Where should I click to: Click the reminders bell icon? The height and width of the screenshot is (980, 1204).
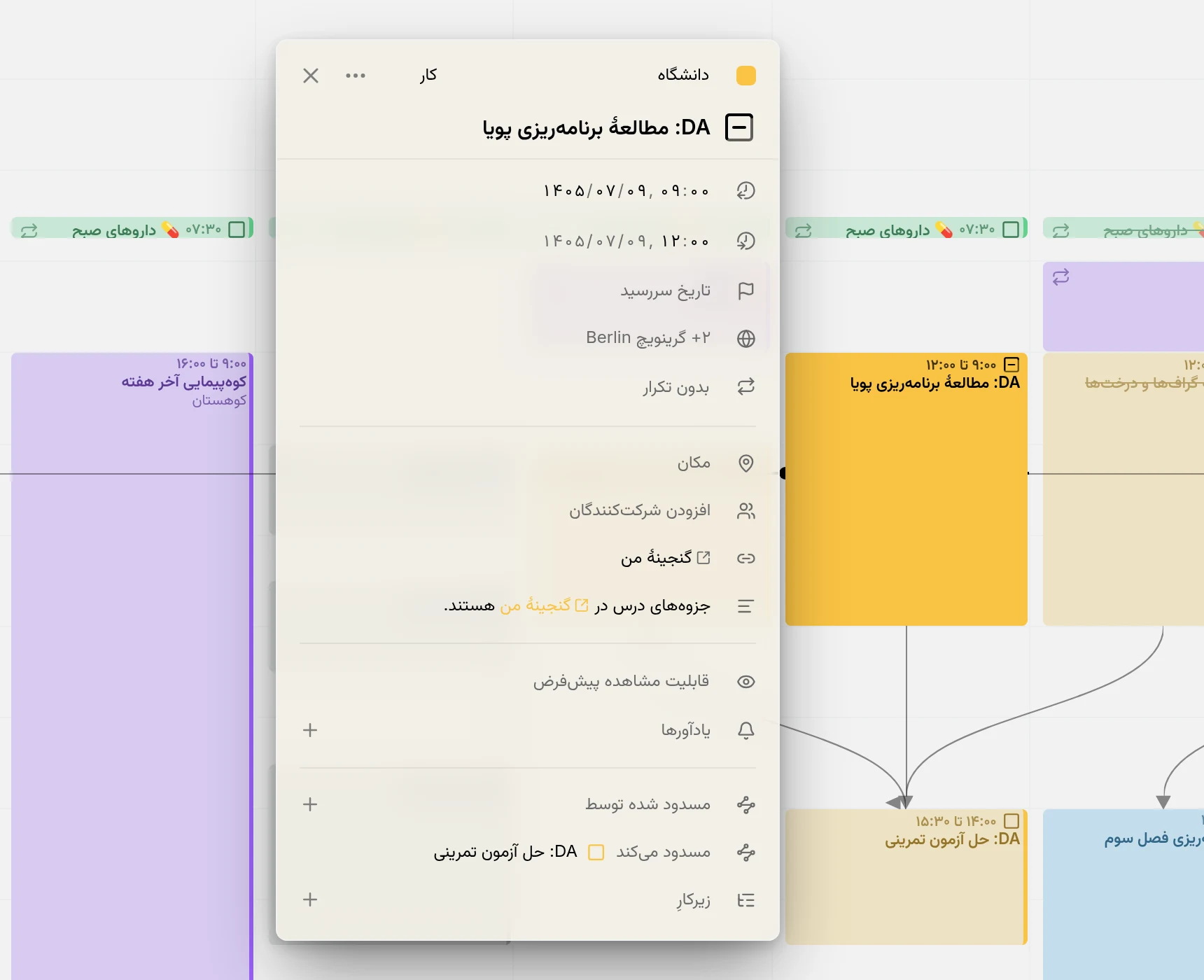(x=746, y=731)
